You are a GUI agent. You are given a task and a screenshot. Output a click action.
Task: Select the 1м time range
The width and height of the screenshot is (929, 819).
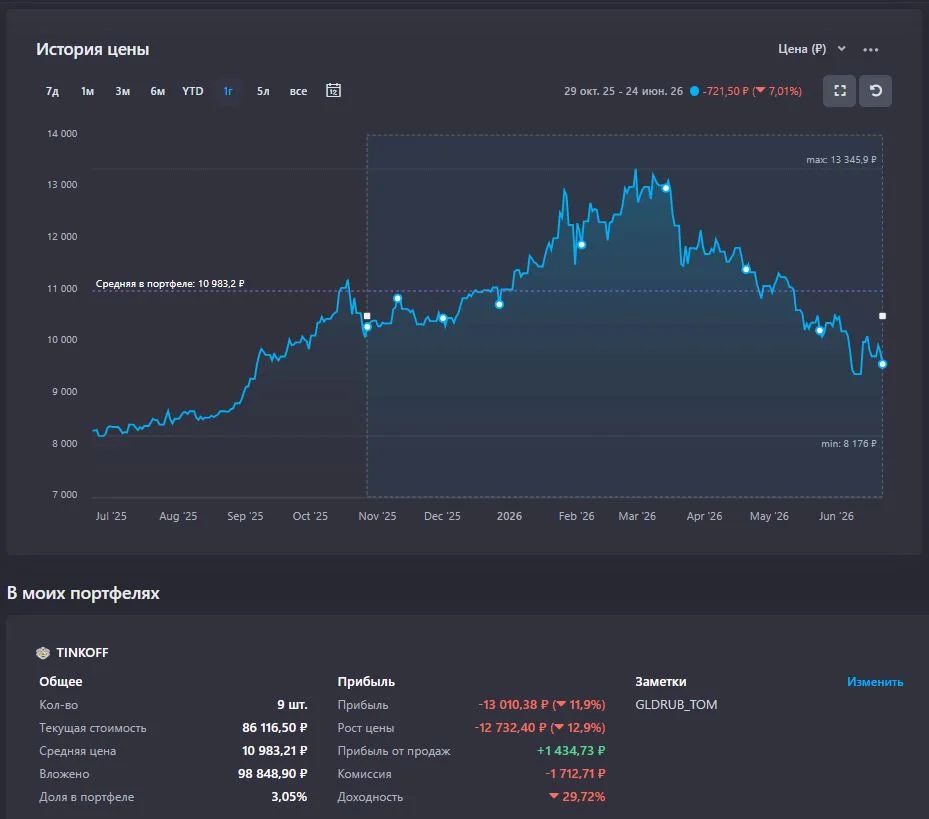(88, 91)
